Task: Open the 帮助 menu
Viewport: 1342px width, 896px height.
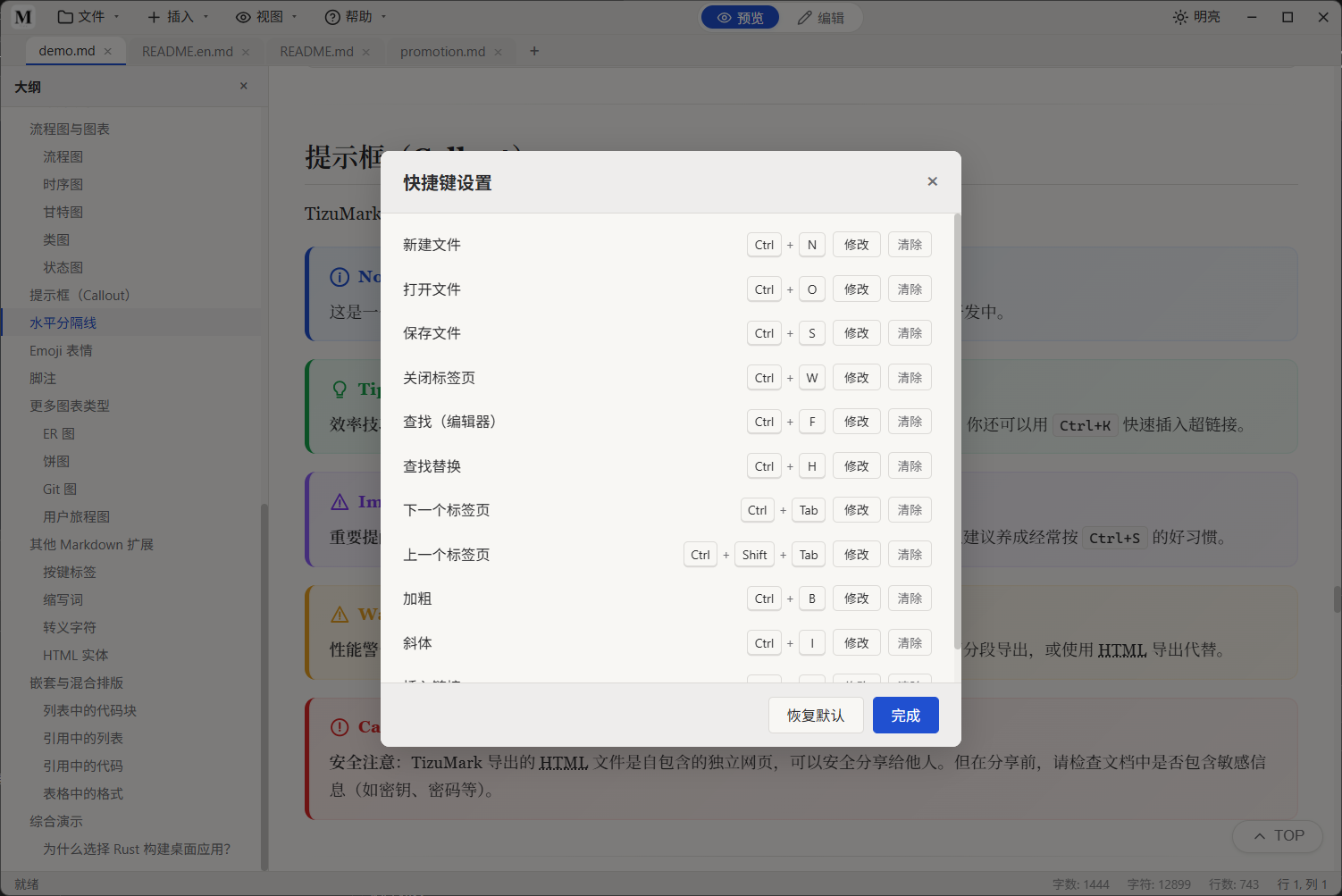Action: (356, 17)
